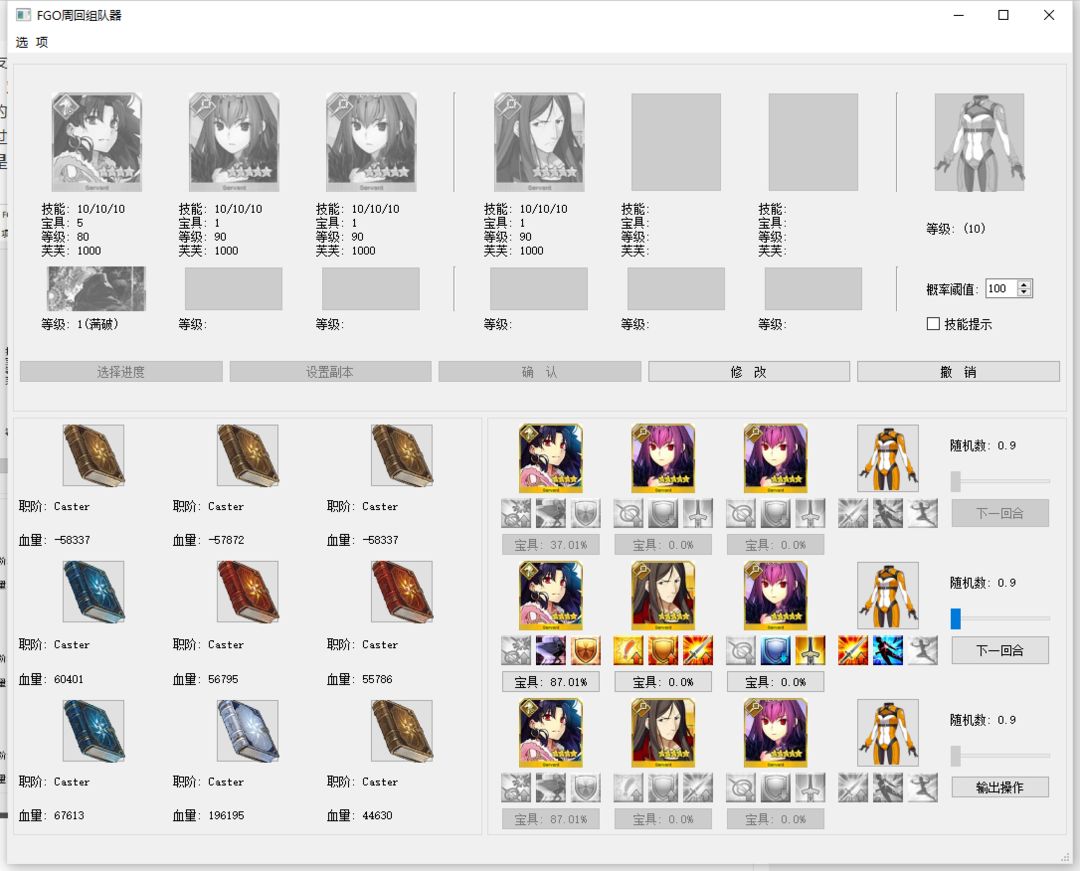Click the greyed 宝具: 87.01% button in third turn
This screenshot has width=1080, height=871.
(x=550, y=819)
